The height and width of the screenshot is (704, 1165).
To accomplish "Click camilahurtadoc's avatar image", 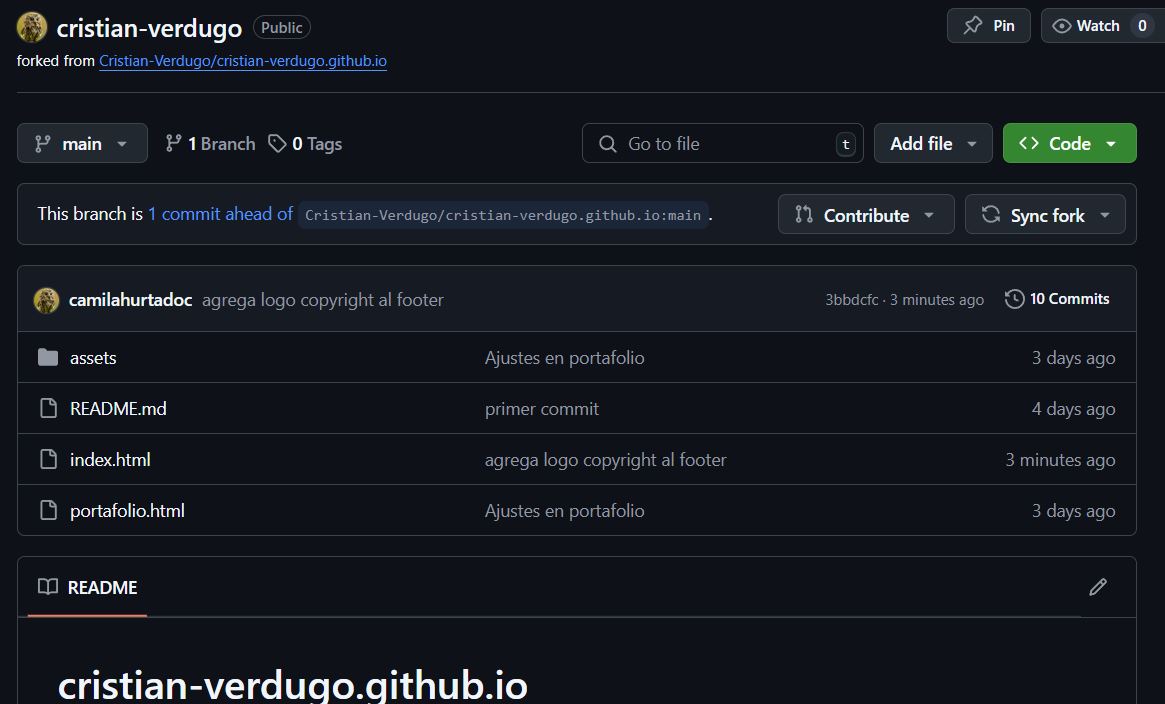I will 46,299.
